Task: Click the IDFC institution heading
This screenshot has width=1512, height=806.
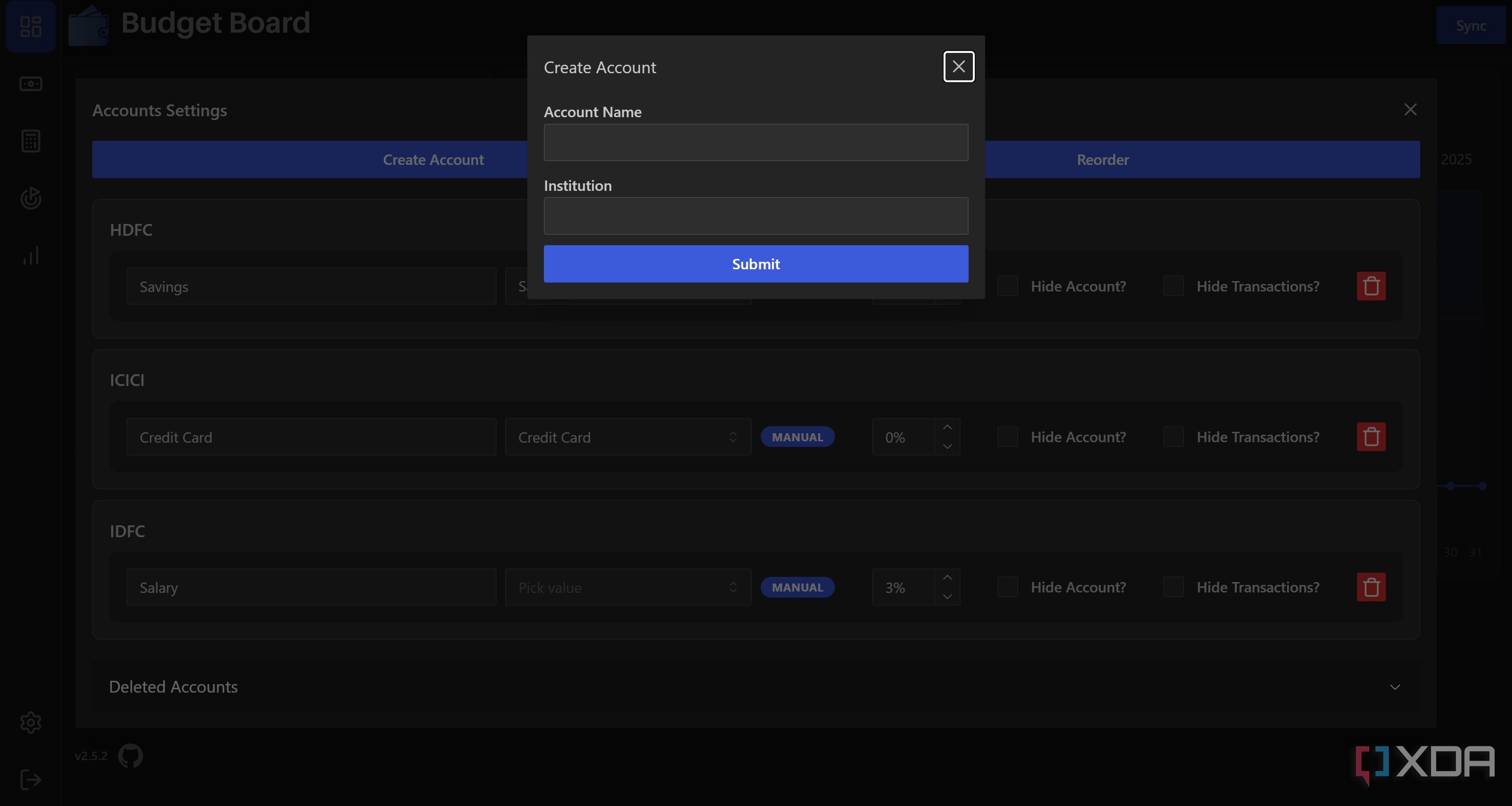Action: coord(128,531)
